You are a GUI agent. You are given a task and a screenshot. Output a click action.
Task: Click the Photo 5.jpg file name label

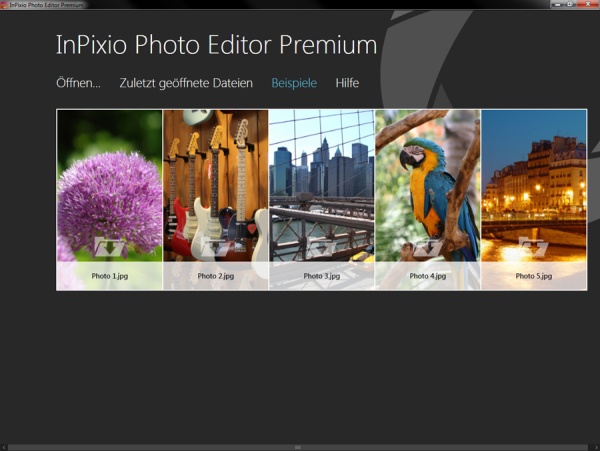click(x=533, y=276)
